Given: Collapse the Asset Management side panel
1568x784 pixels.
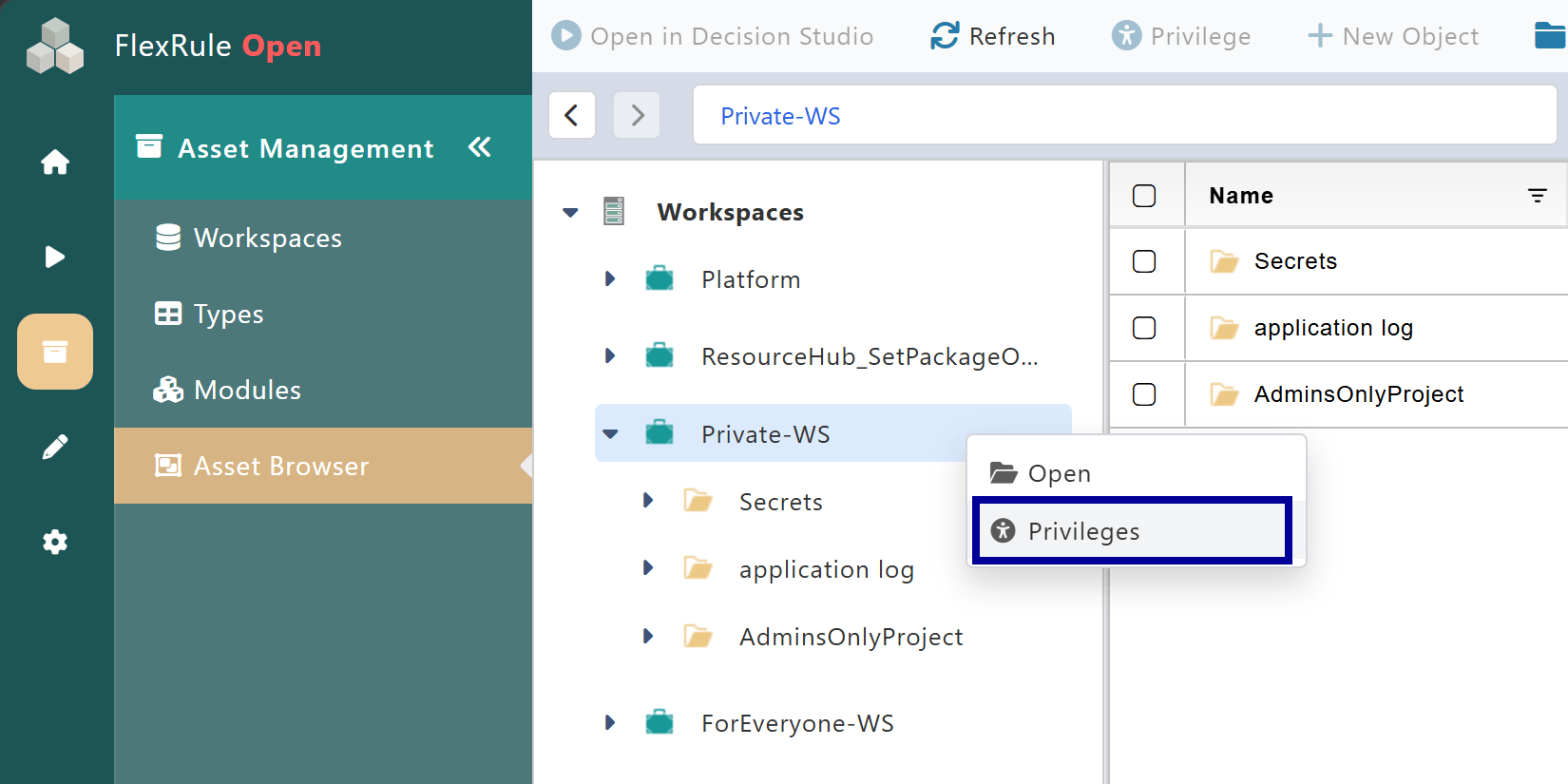Looking at the screenshot, I should (x=480, y=147).
